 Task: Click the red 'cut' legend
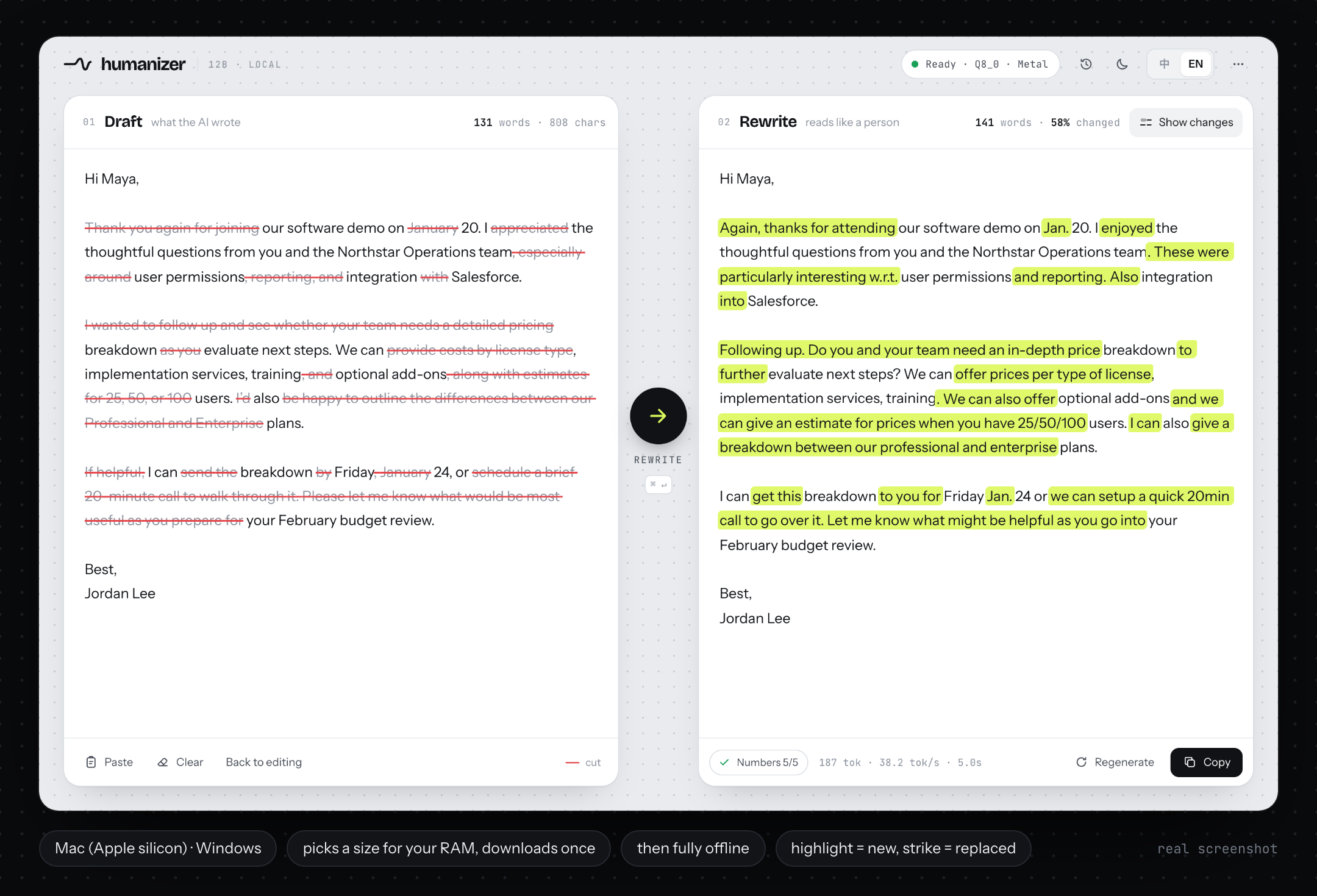pyautogui.click(x=584, y=763)
